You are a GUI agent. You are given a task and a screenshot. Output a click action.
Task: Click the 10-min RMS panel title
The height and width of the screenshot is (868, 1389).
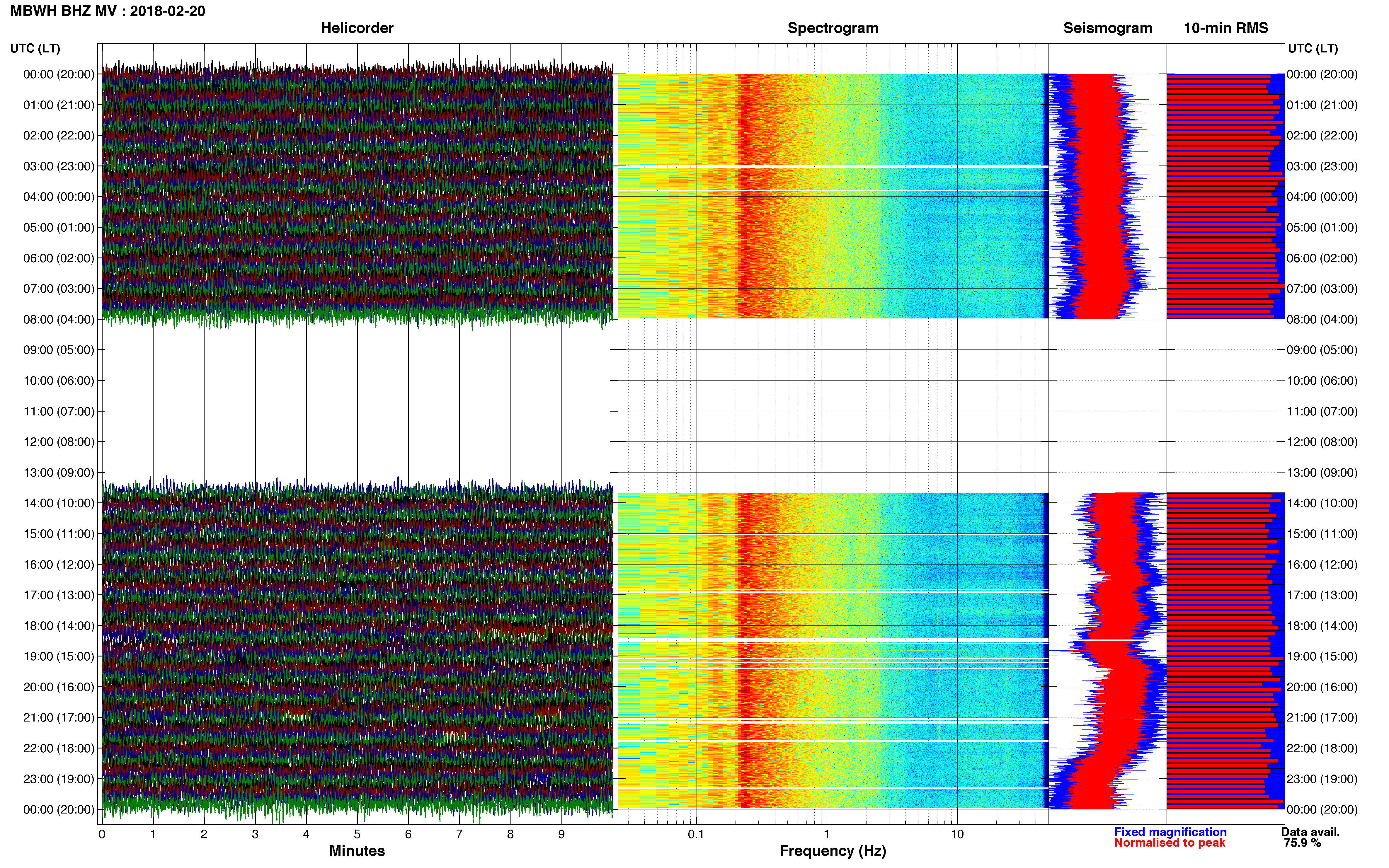(1226, 28)
